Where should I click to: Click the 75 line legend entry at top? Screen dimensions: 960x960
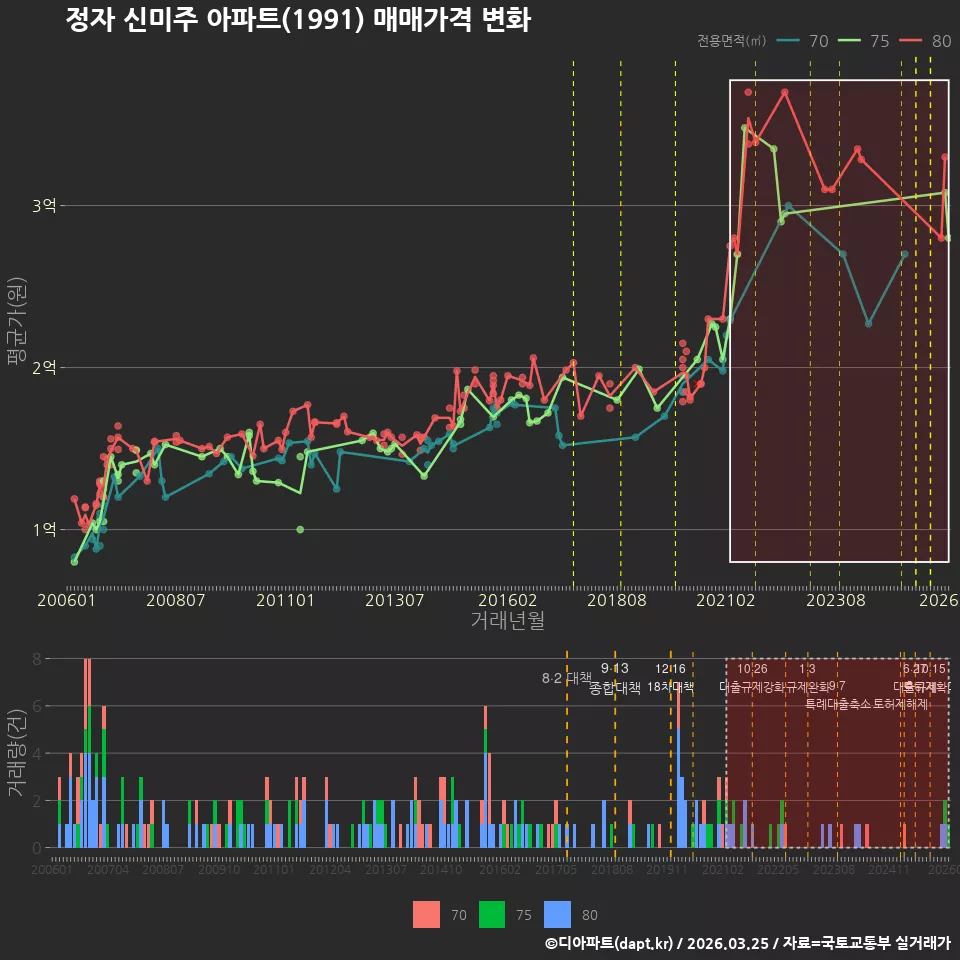pos(863,40)
